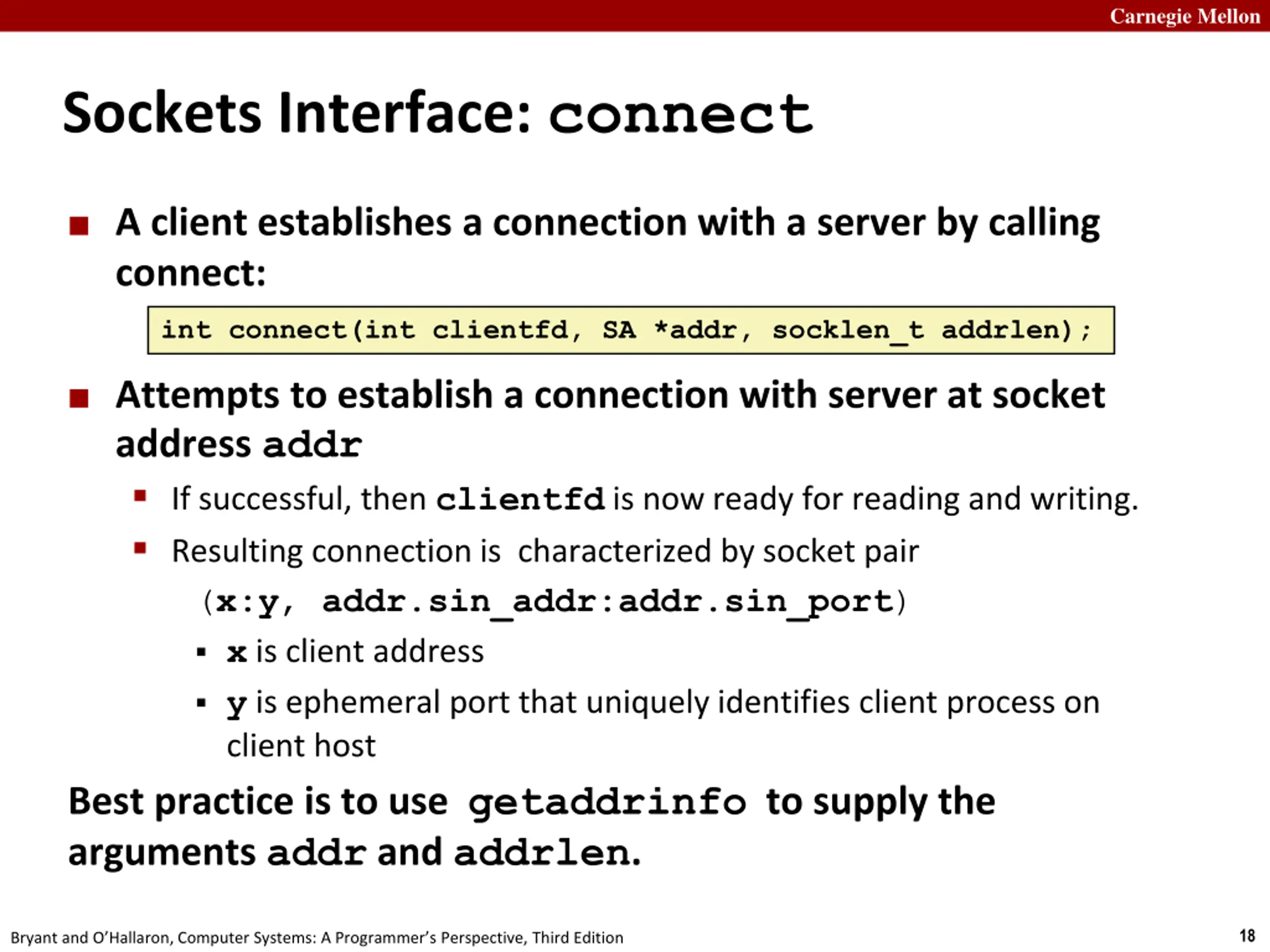Click the socket pair '(x:y, addr.sin_addr:addr.sin_port)' line
This screenshot has width=1270, height=952.
point(555,602)
